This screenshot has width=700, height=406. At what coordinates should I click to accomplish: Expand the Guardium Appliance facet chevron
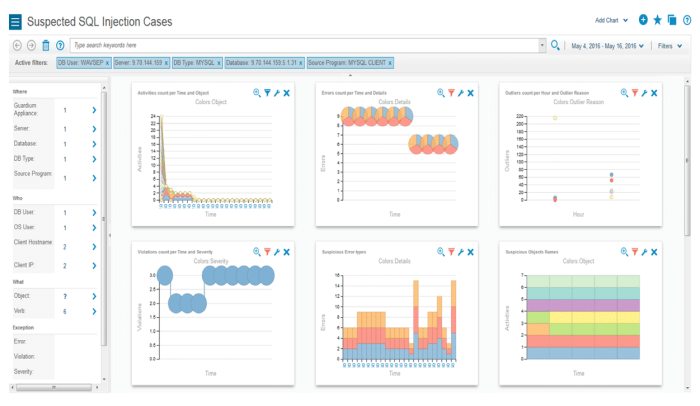click(x=93, y=111)
